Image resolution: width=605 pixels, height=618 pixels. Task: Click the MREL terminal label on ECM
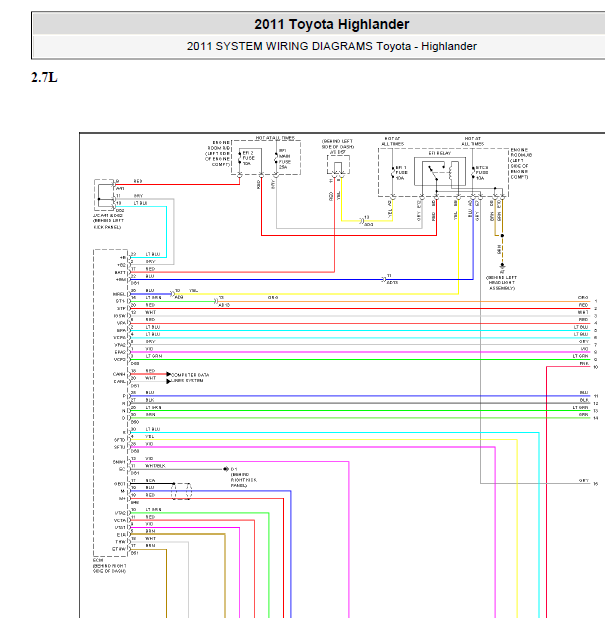119,294
